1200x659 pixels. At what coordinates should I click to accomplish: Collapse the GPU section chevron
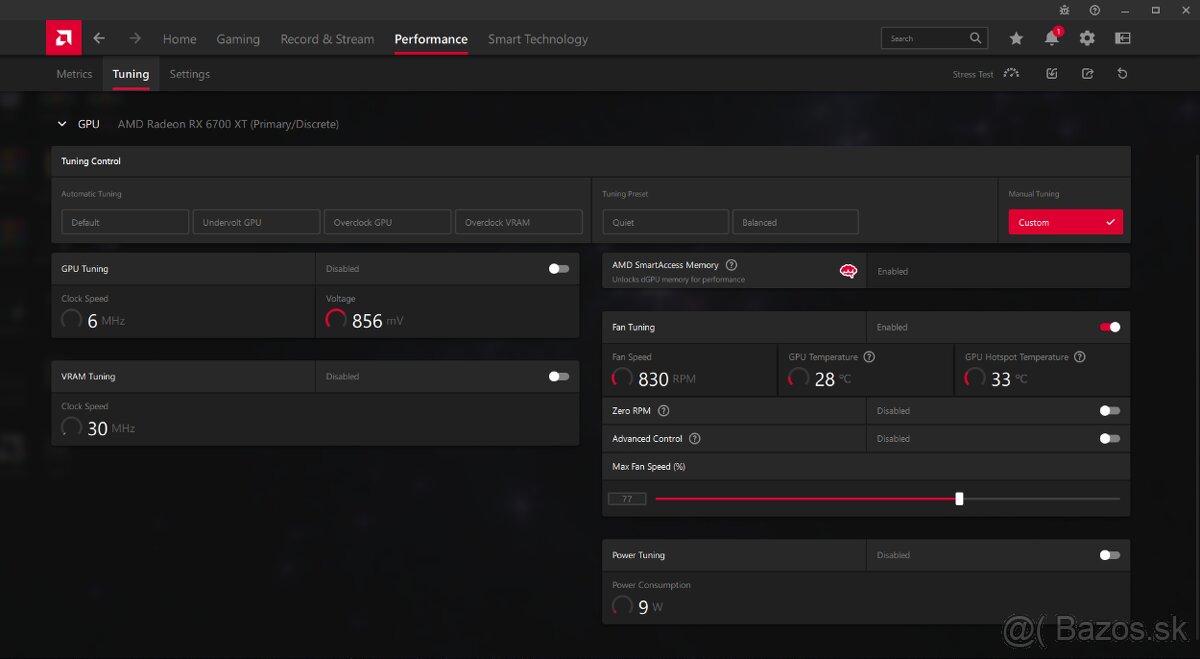click(x=62, y=123)
